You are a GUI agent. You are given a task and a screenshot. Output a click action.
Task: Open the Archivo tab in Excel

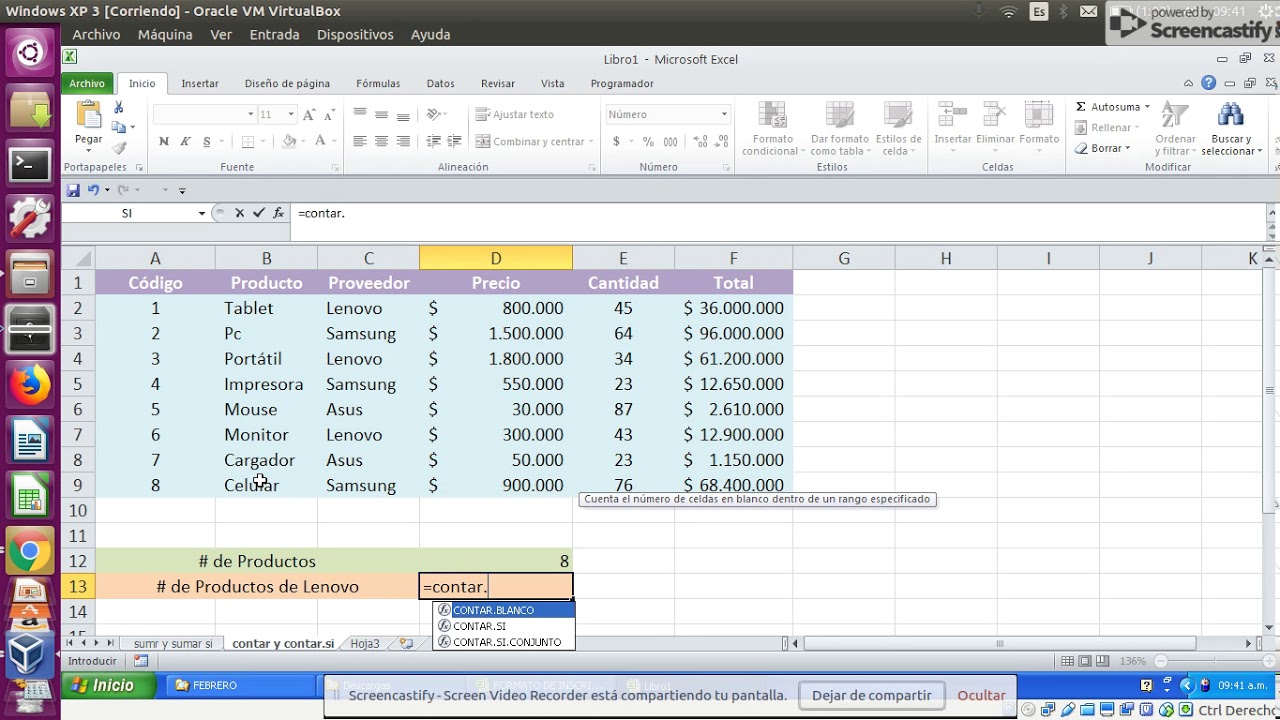click(x=86, y=84)
